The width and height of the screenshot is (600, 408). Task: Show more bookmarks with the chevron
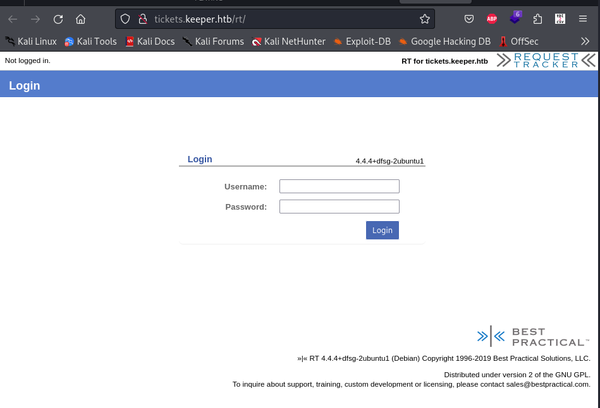tap(585, 41)
